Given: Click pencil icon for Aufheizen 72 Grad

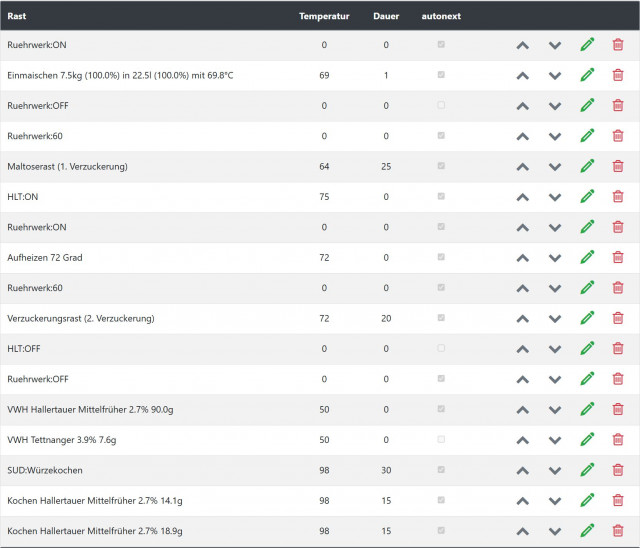Looking at the screenshot, I should 587,257.
